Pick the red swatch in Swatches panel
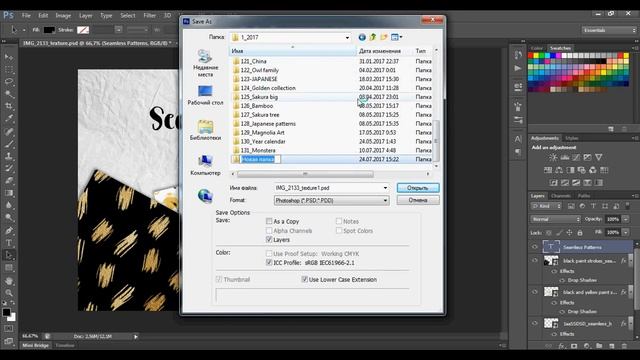Viewport: 640px width, 360px height. [x=531, y=56]
